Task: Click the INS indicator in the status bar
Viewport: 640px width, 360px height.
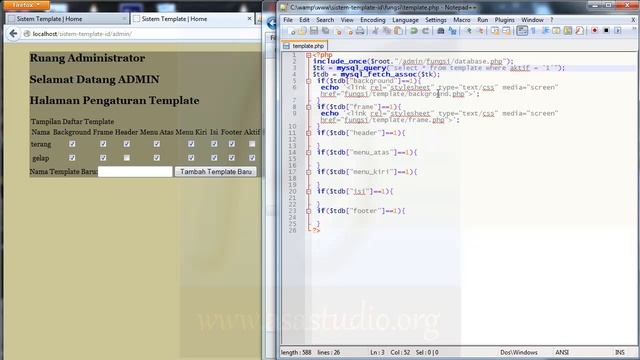Action: [x=620, y=352]
